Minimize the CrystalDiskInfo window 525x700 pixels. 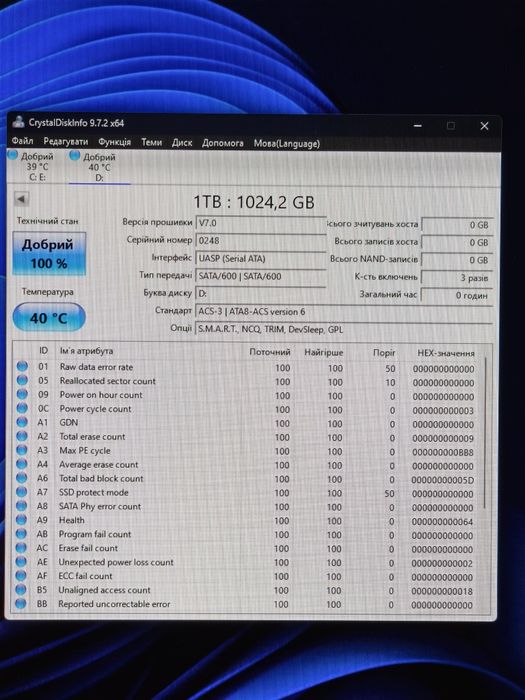[x=417, y=126]
